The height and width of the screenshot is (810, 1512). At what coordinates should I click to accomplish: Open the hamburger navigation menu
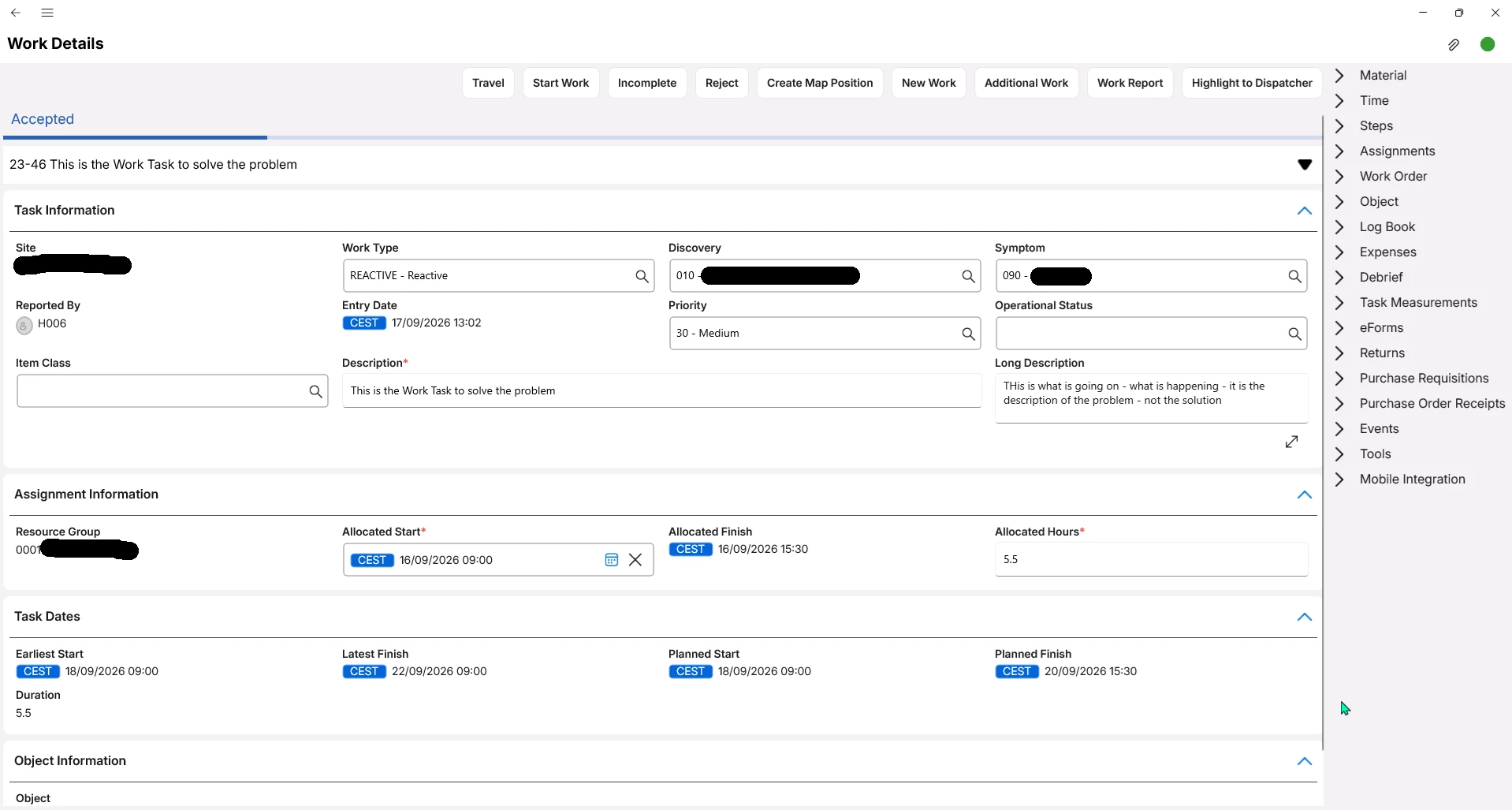47,13
